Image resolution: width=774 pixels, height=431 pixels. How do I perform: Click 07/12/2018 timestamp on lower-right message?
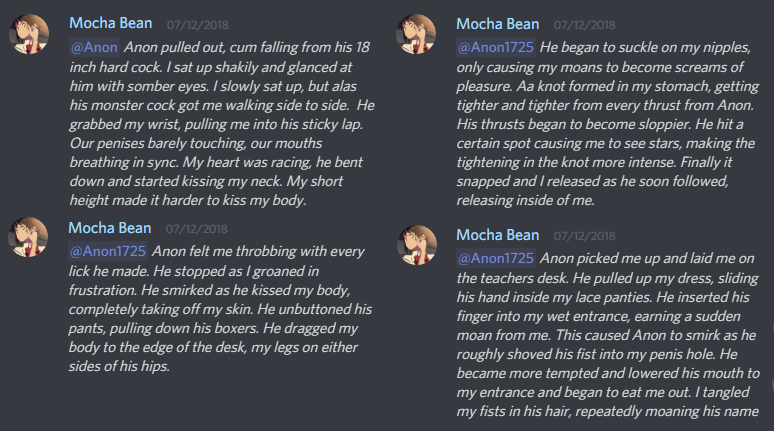click(584, 236)
